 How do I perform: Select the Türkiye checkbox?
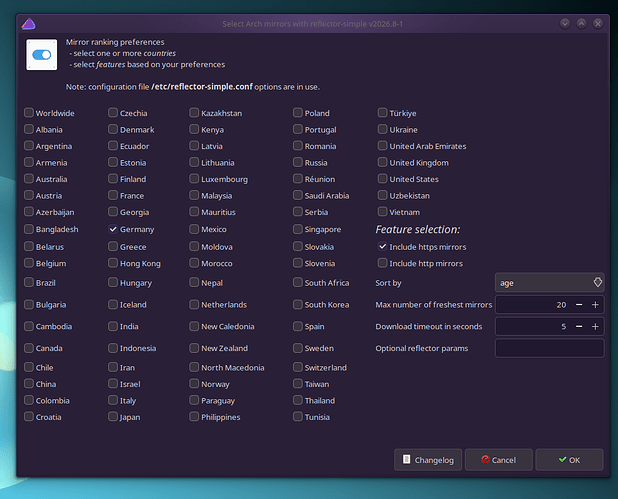tap(382, 113)
